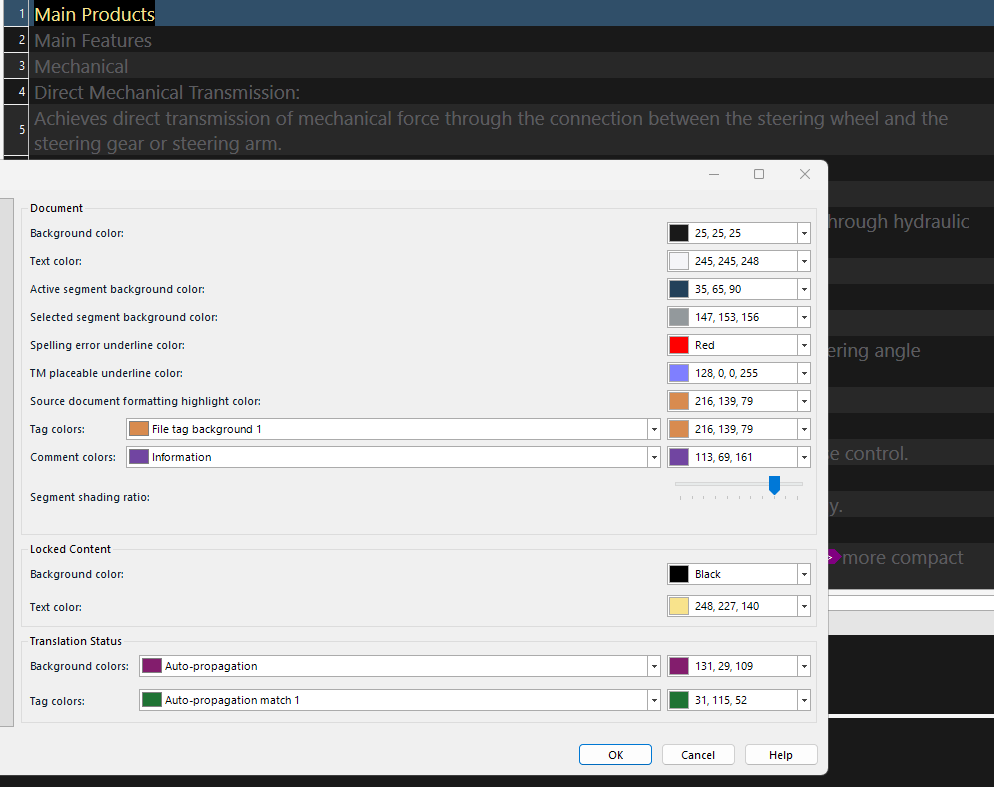
Task: Open Comment color 113, 69, 161 dropdown
Action: coord(804,457)
